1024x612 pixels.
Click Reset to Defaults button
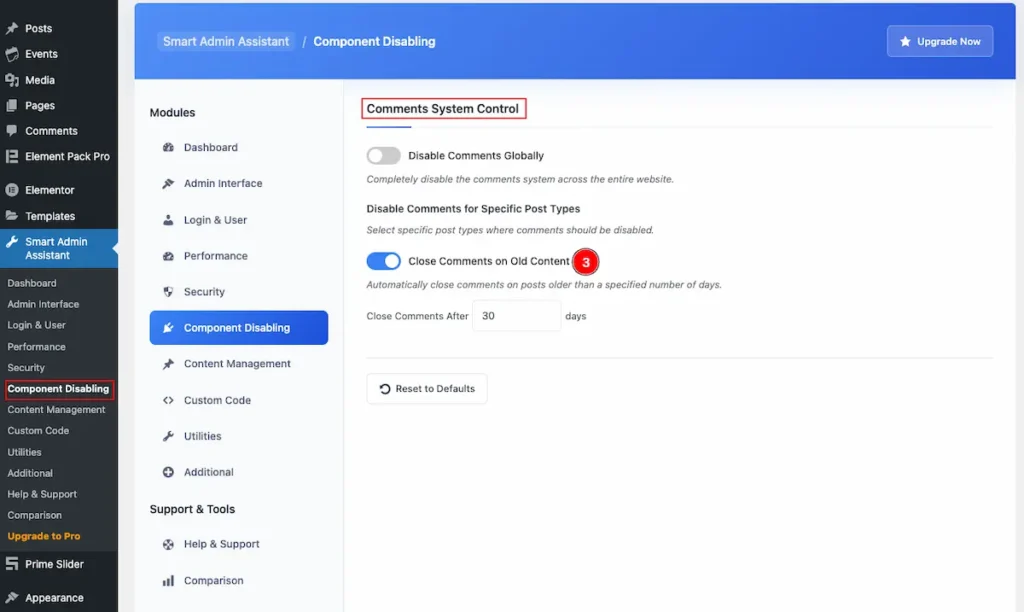pyautogui.click(x=426, y=389)
